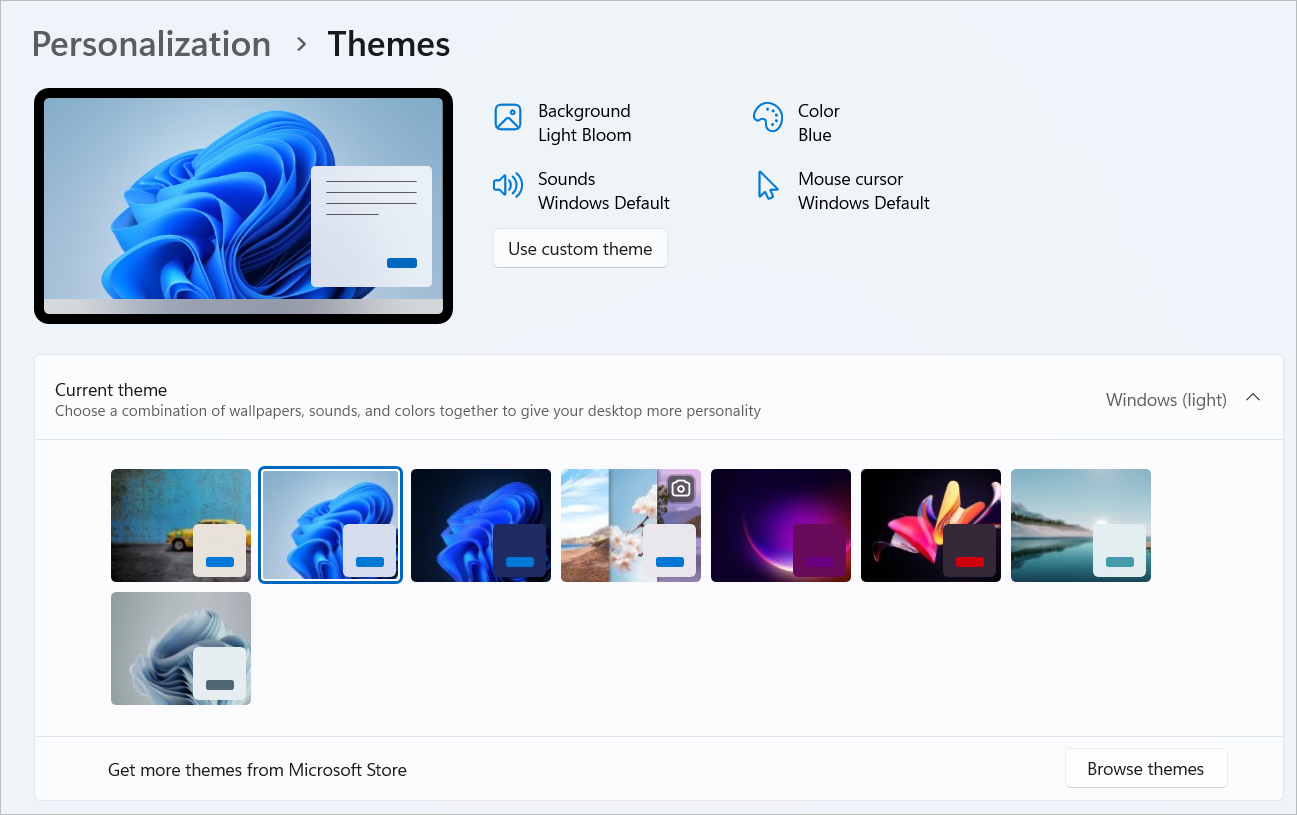
Task: Open Background settings via the image icon
Action: pyautogui.click(x=508, y=117)
